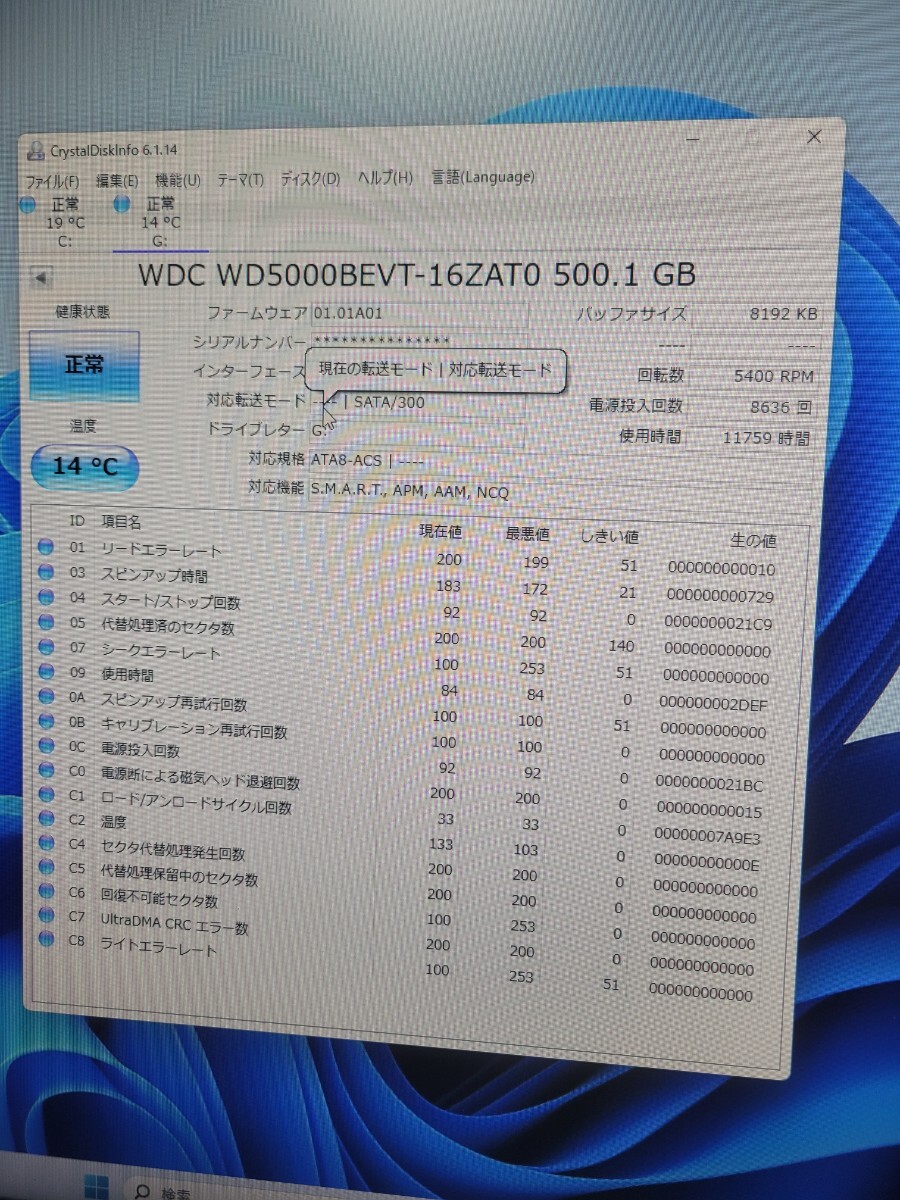The height and width of the screenshot is (1200, 900).
Task: Click the 正常 health status button
Action: click(x=84, y=365)
